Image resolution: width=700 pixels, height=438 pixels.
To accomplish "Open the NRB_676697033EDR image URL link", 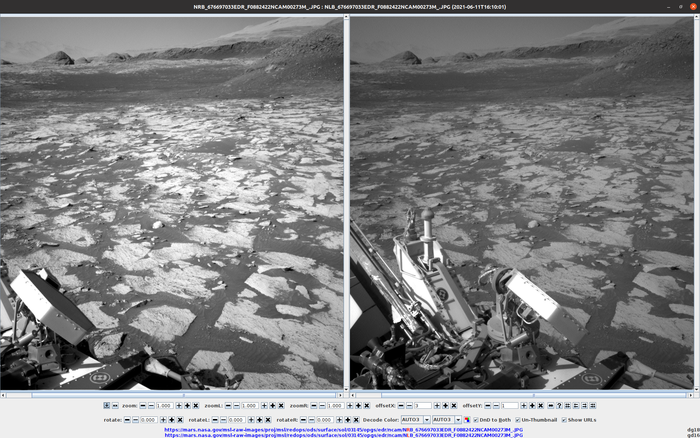I will coord(344,430).
